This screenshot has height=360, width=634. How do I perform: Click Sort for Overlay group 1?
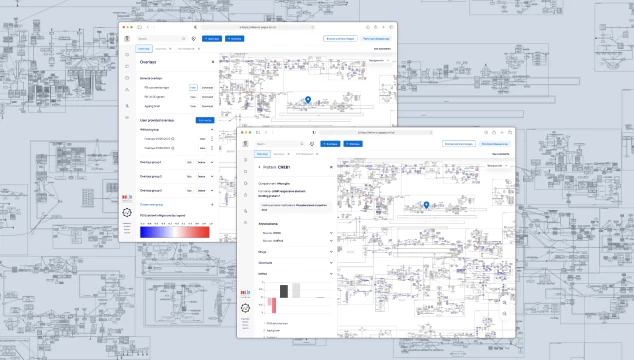point(189,162)
